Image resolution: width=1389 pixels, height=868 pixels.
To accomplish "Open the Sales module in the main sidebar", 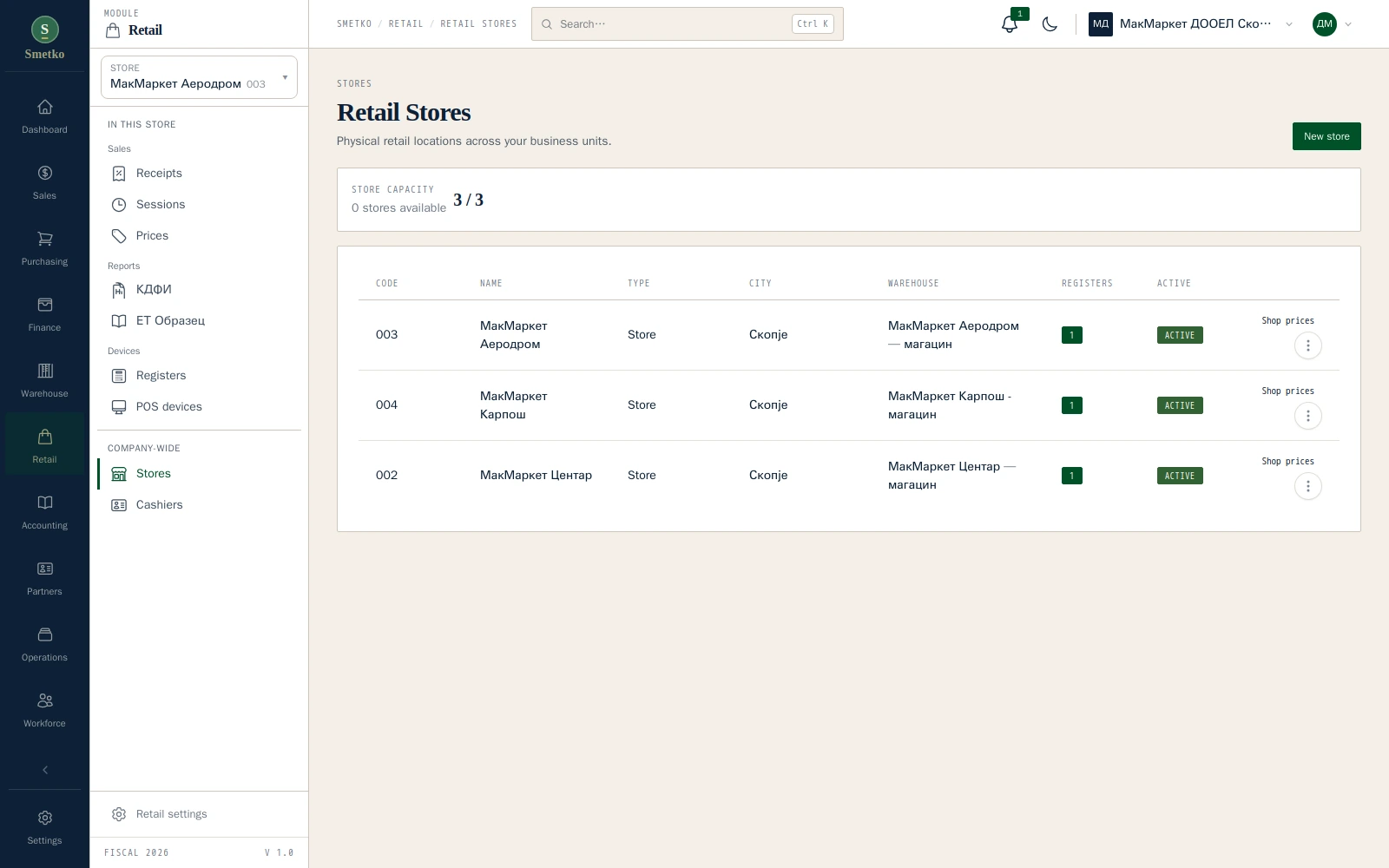I will pyautogui.click(x=44, y=183).
